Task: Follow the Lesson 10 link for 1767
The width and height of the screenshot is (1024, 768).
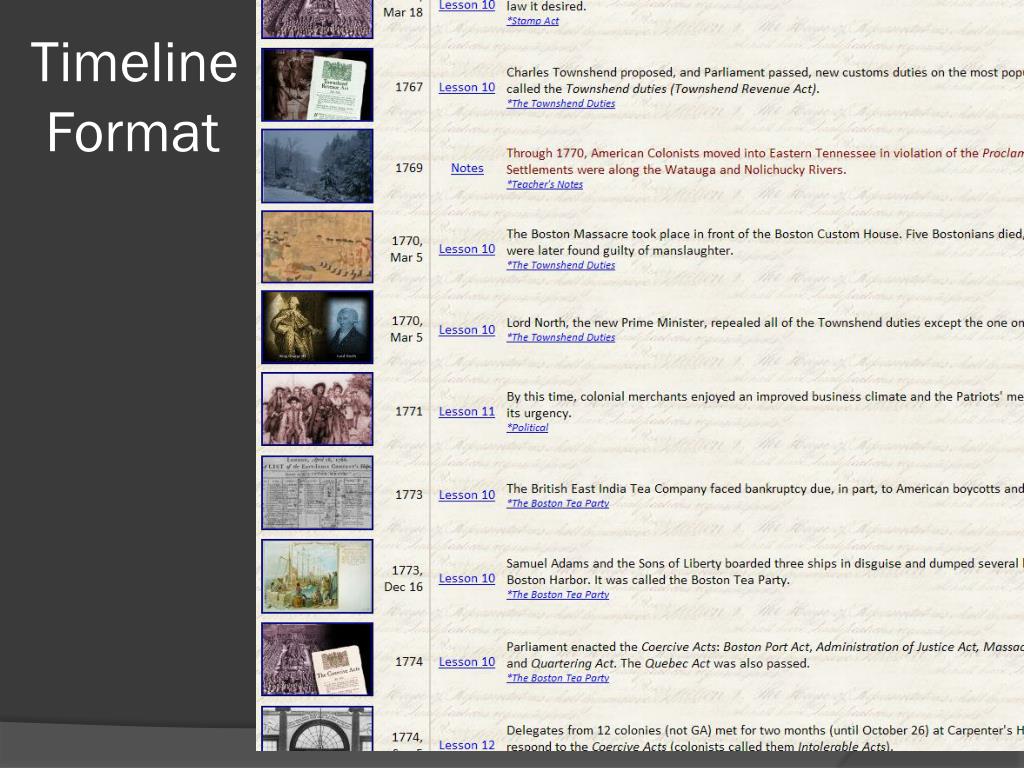Action: 467,88
